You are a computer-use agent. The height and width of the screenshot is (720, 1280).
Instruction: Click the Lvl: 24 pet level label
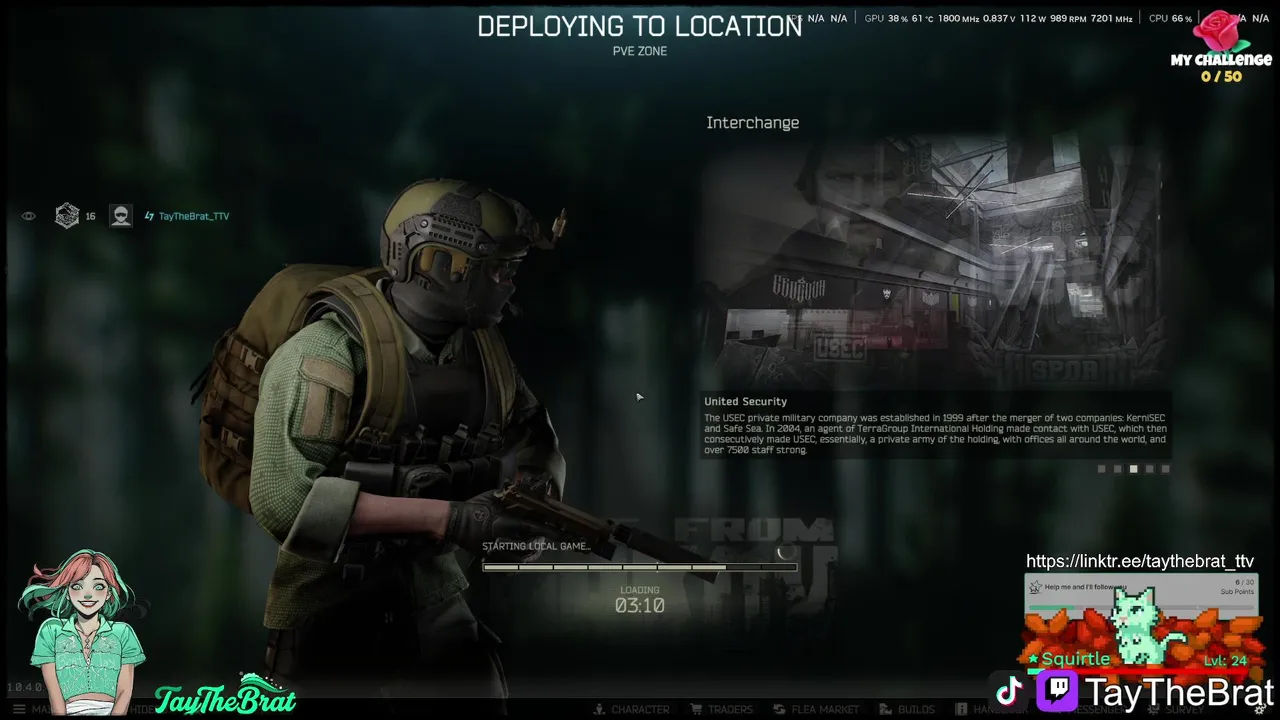pos(1225,660)
